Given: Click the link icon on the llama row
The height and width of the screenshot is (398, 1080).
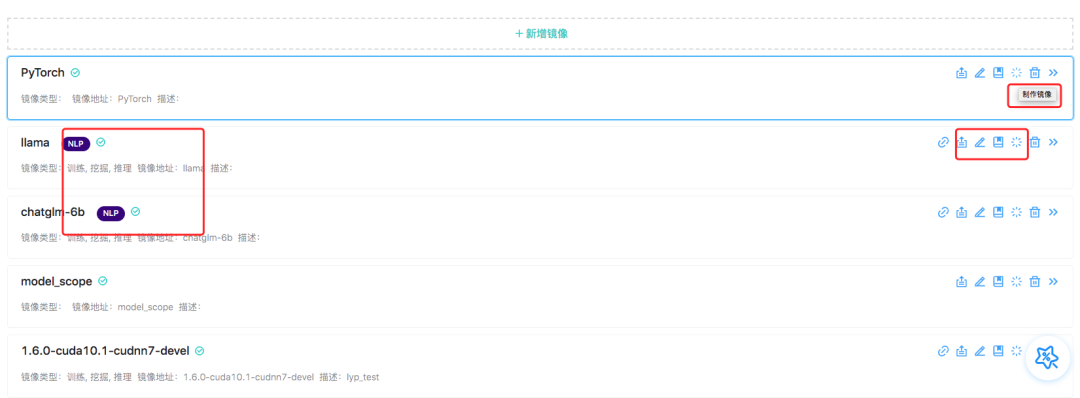Looking at the screenshot, I should [x=944, y=143].
